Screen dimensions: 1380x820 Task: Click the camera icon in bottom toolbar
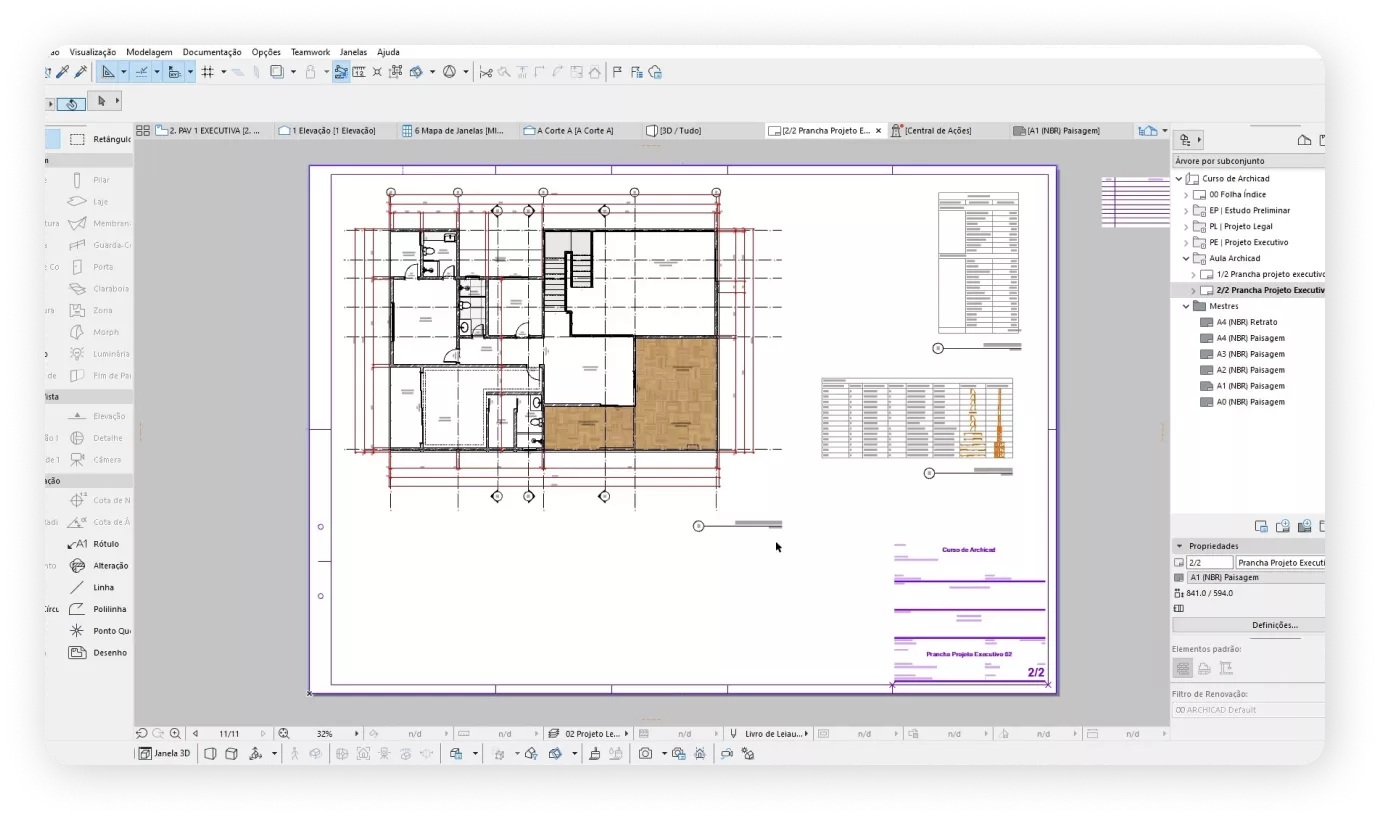tap(646, 753)
